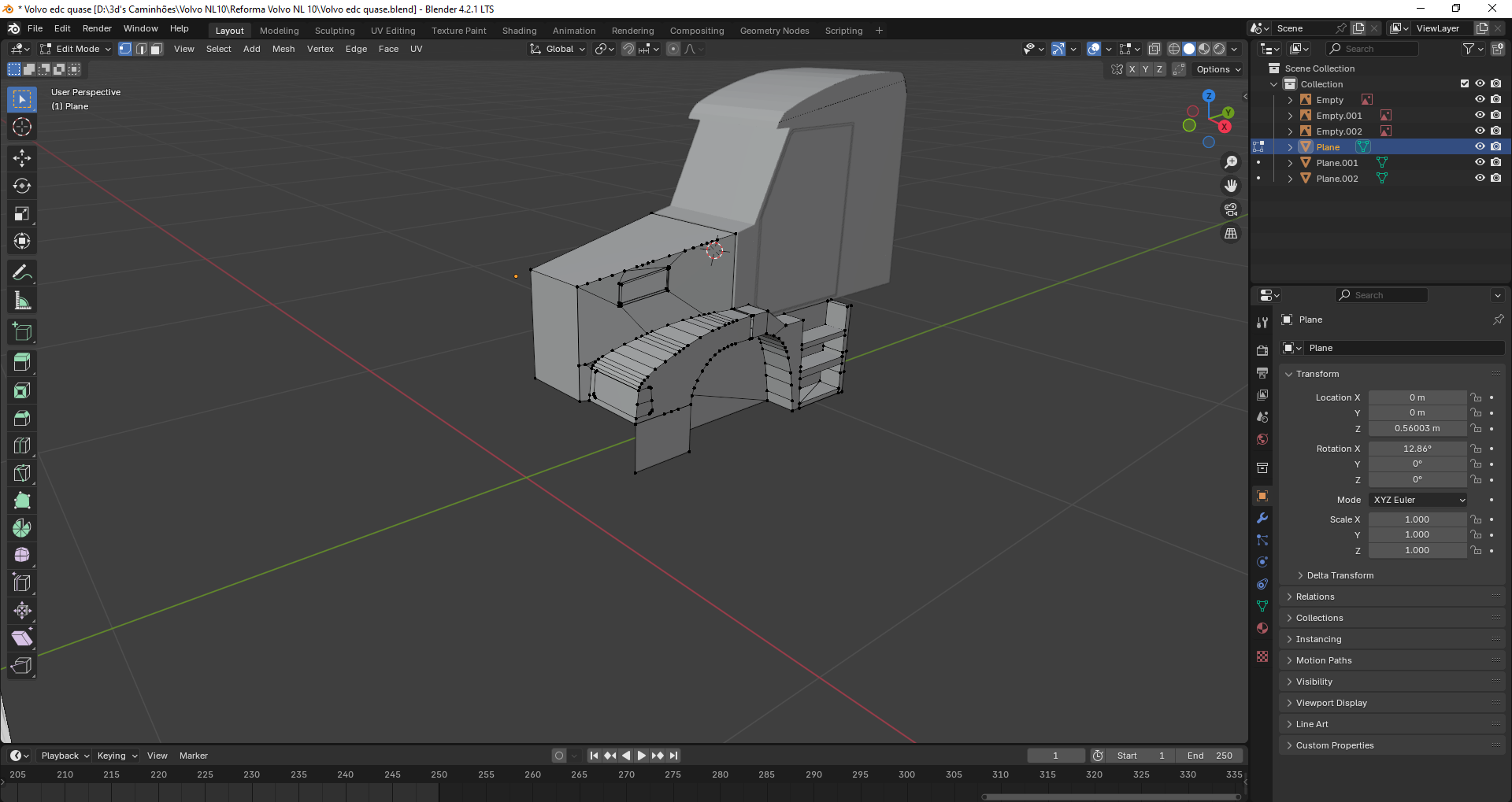This screenshot has width=1512, height=802.
Task: Click the End frame field in timeline
Action: (1210, 756)
